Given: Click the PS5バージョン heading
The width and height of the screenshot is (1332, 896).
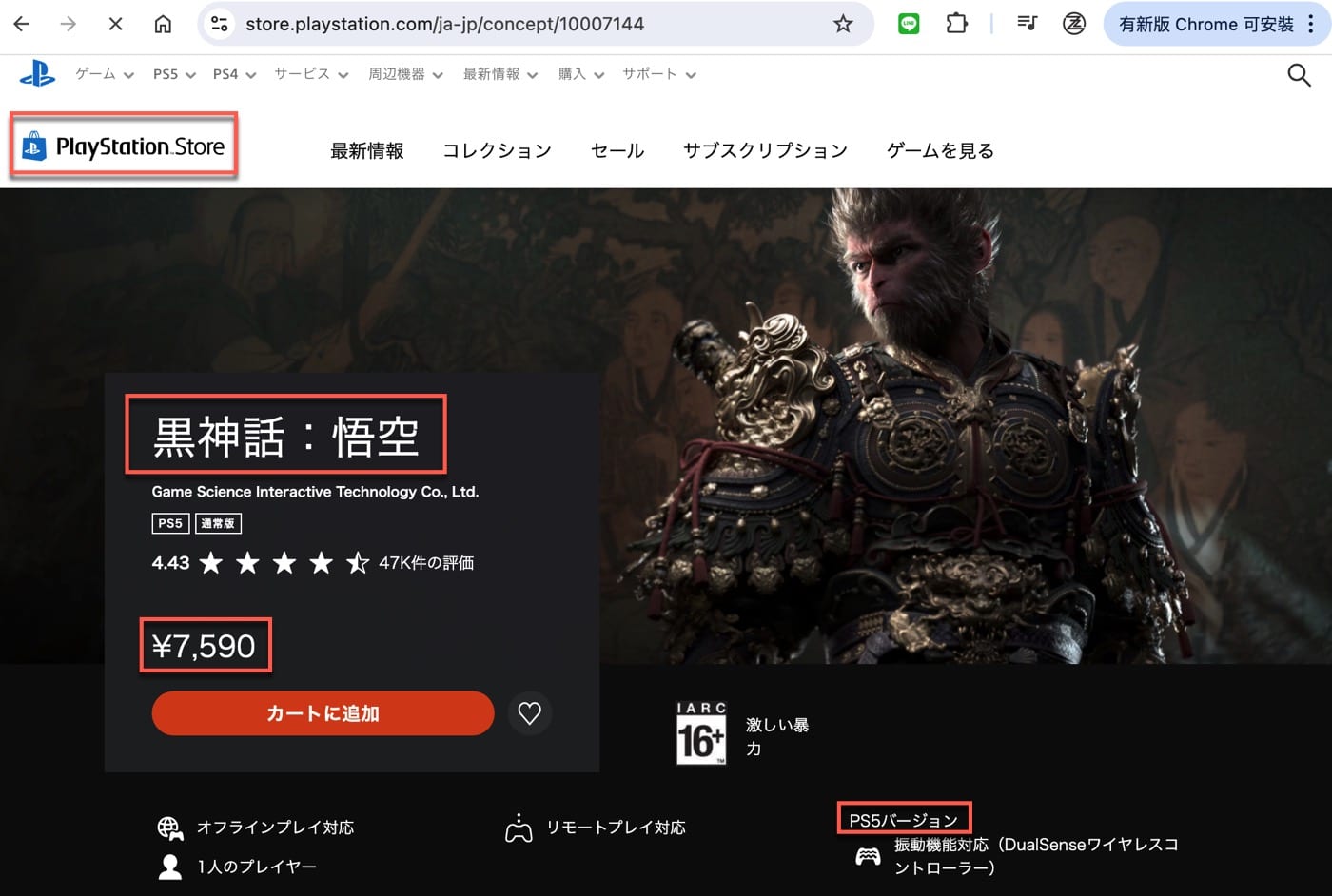Looking at the screenshot, I should (903, 820).
